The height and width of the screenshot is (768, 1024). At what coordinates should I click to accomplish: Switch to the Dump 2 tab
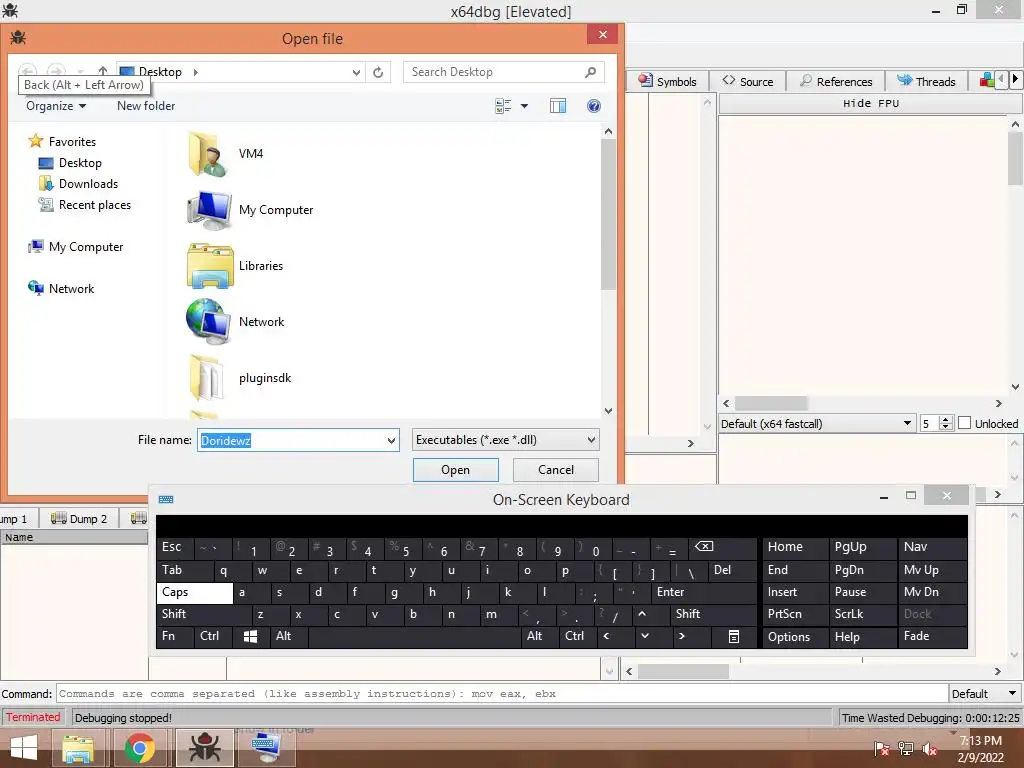click(x=78, y=519)
